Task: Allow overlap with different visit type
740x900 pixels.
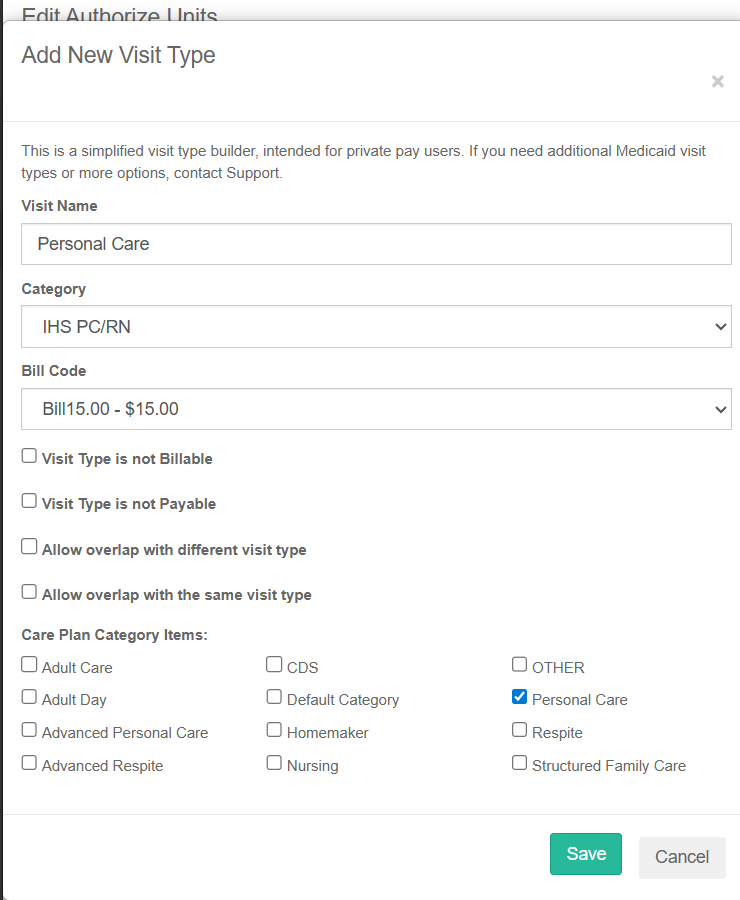Action: (30, 548)
